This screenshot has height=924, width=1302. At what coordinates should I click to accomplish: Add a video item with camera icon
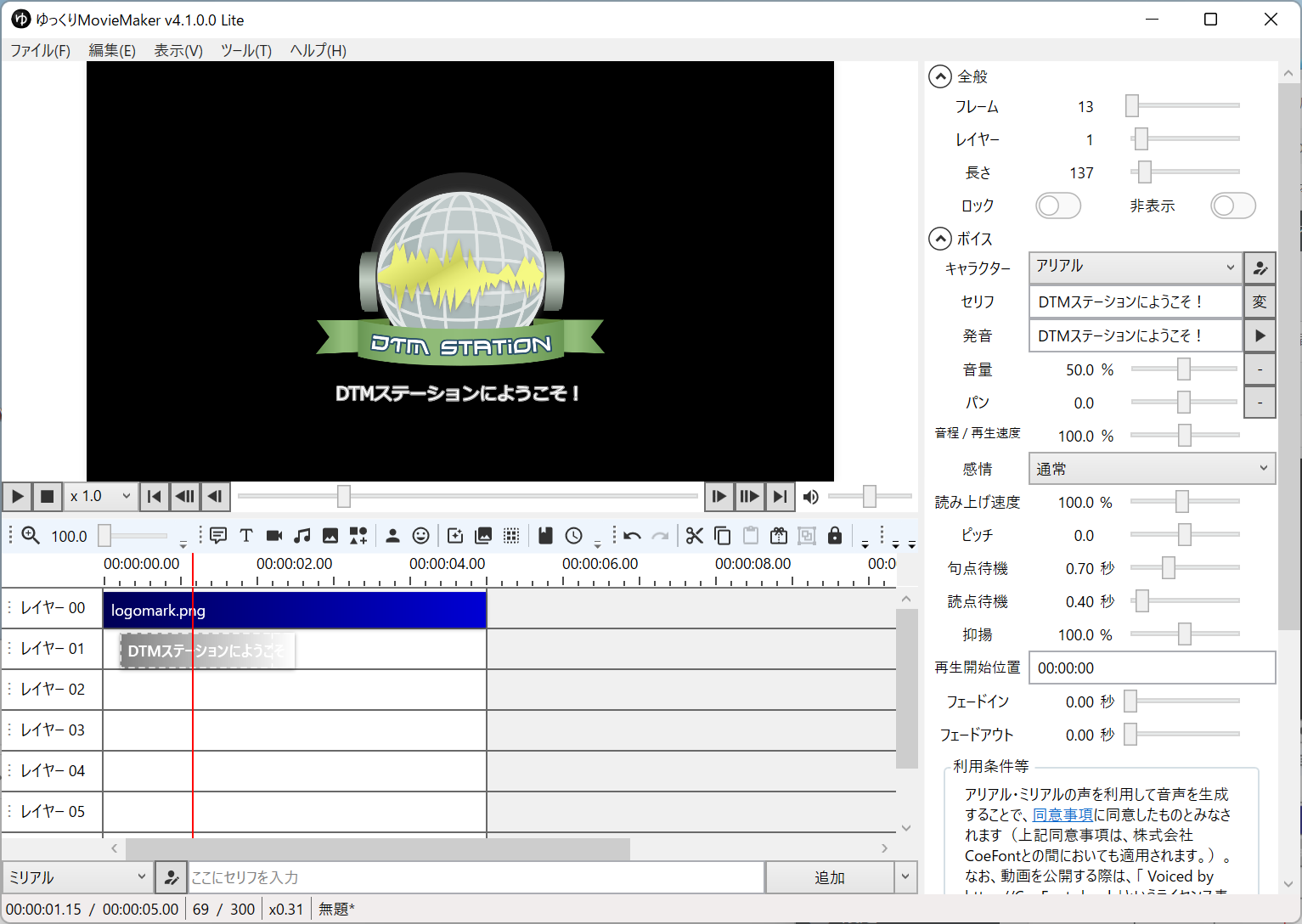click(274, 535)
